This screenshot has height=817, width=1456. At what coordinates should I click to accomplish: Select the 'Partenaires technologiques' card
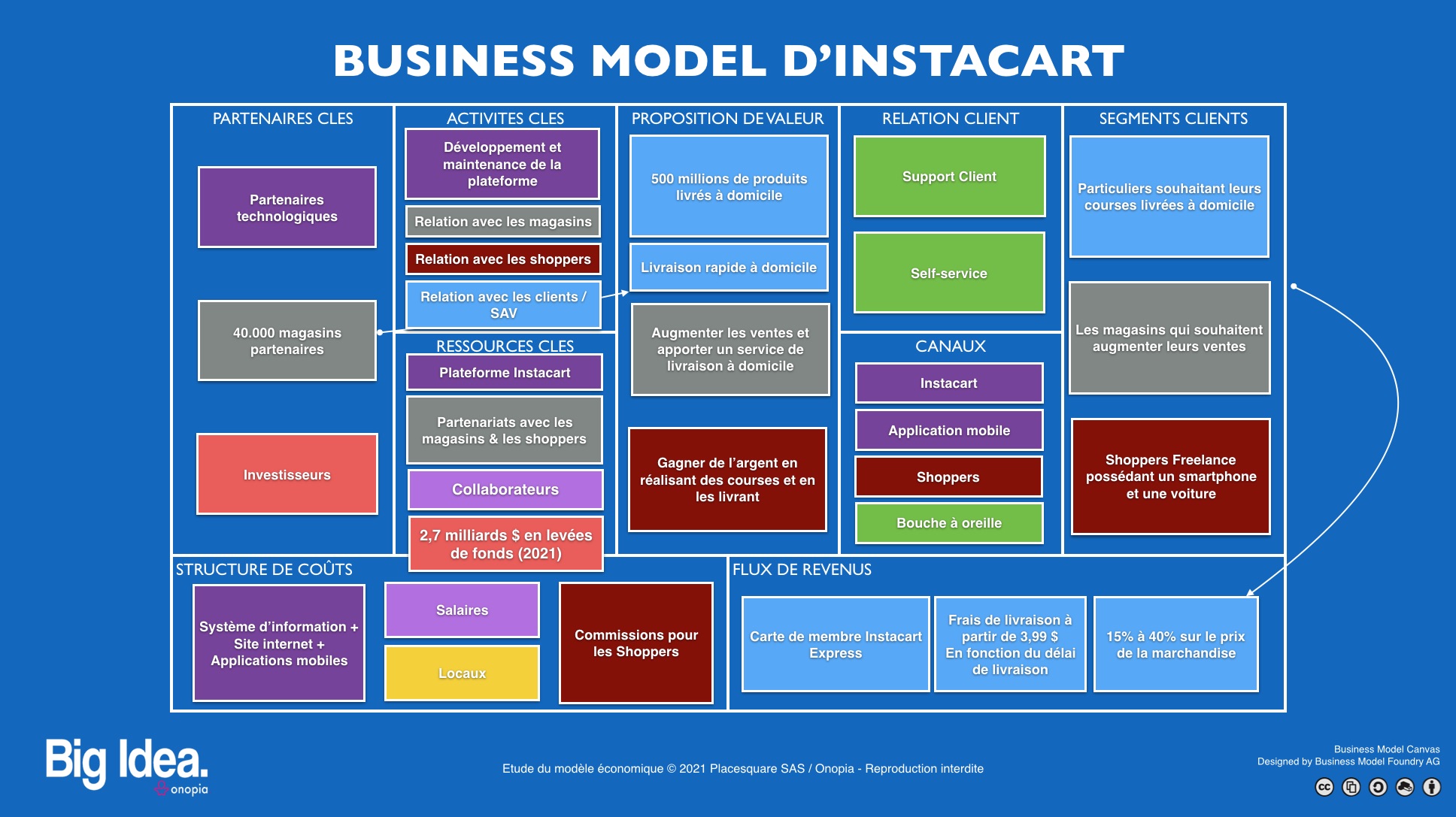pos(287,207)
